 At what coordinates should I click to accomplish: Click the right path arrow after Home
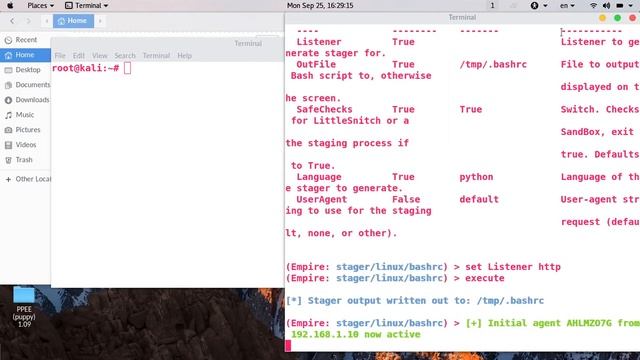100,21
